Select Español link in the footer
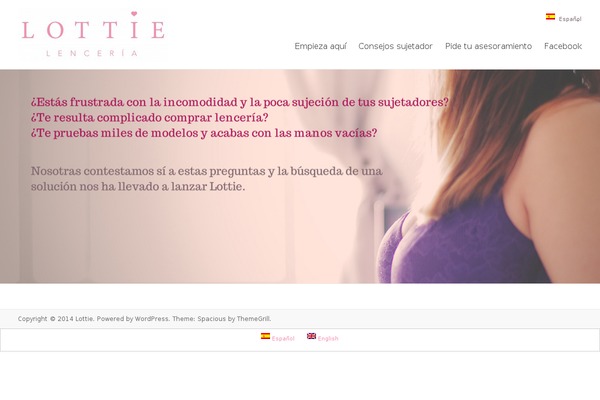Viewport: 600px width, 400px height. point(283,338)
